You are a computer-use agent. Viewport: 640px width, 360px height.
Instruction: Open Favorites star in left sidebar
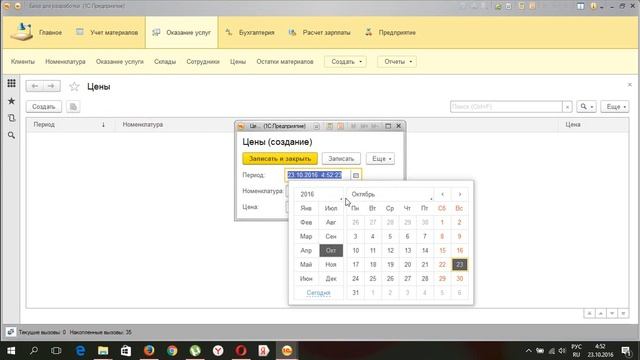(11, 101)
